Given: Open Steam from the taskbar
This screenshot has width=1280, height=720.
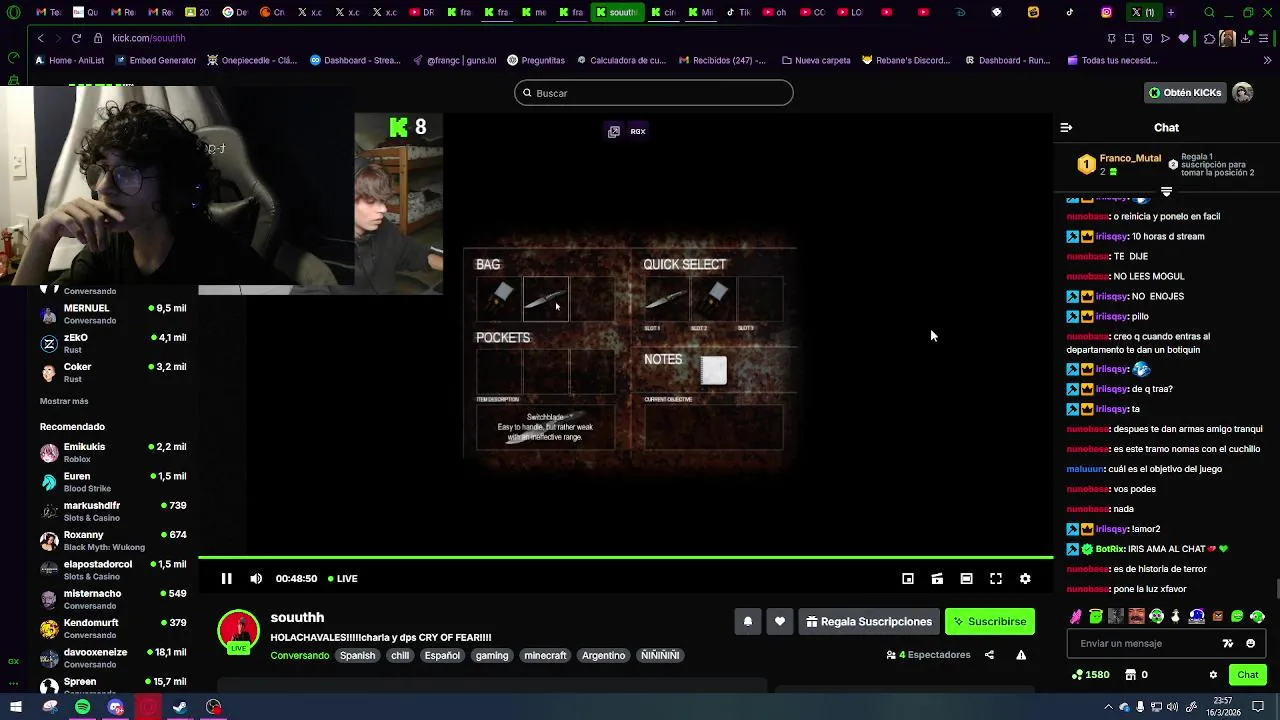Looking at the screenshot, I should (x=180, y=707).
